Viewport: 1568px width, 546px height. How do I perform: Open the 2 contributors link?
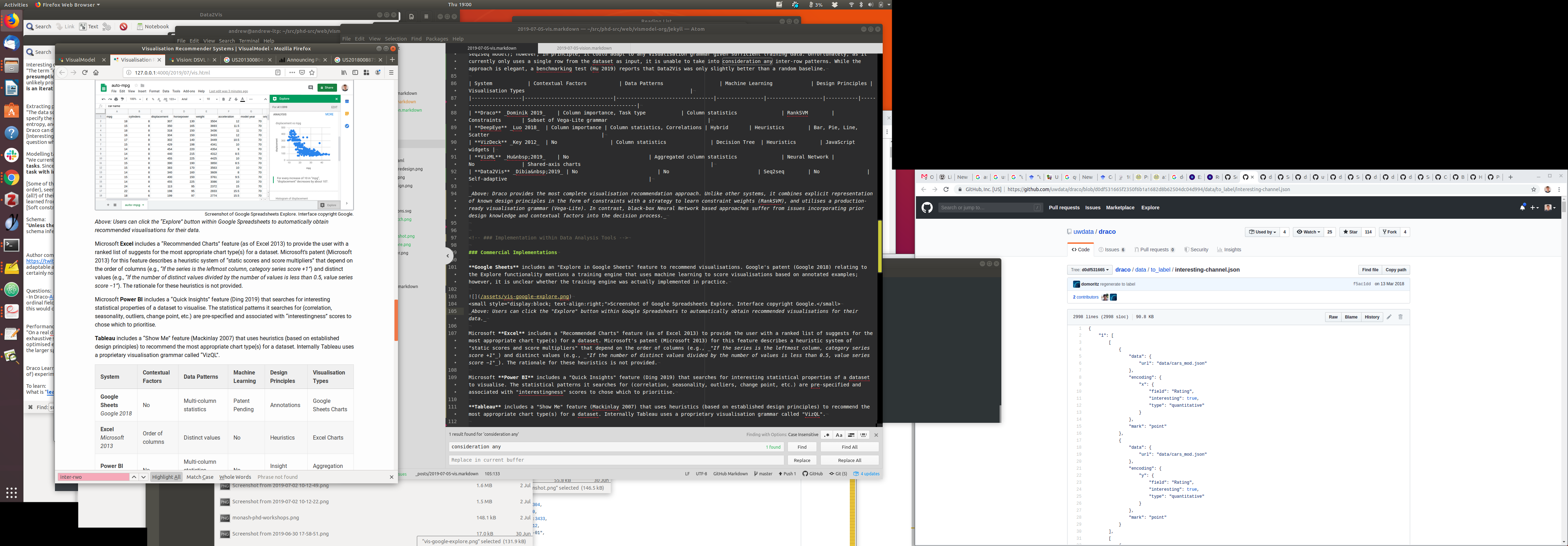tap(1085, 297)
